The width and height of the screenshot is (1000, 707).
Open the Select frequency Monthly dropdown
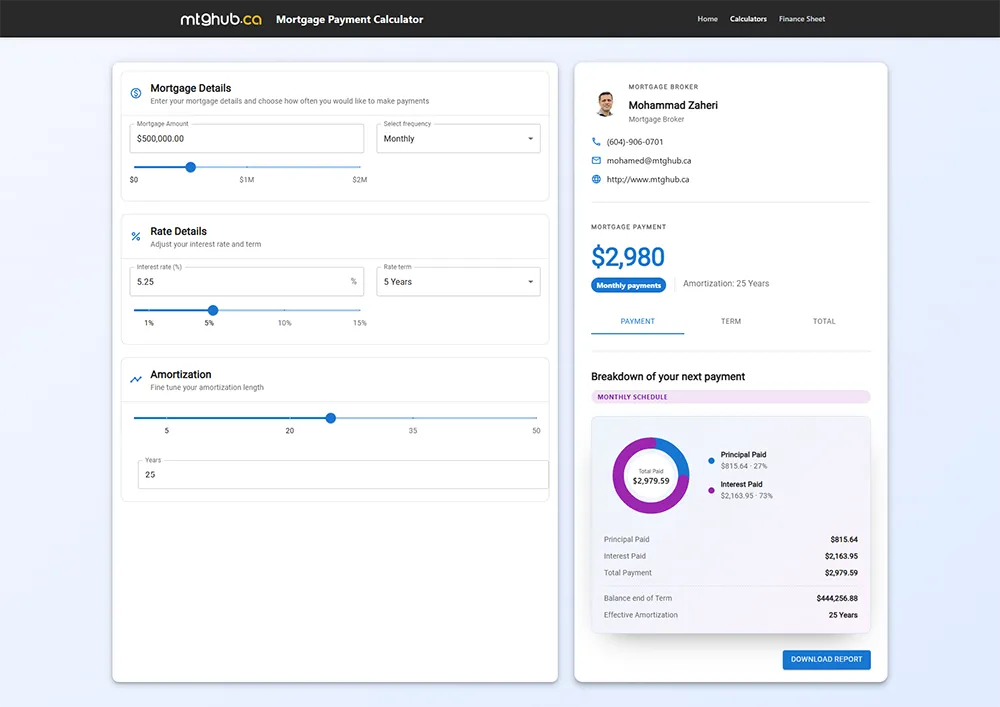[459, 138]
